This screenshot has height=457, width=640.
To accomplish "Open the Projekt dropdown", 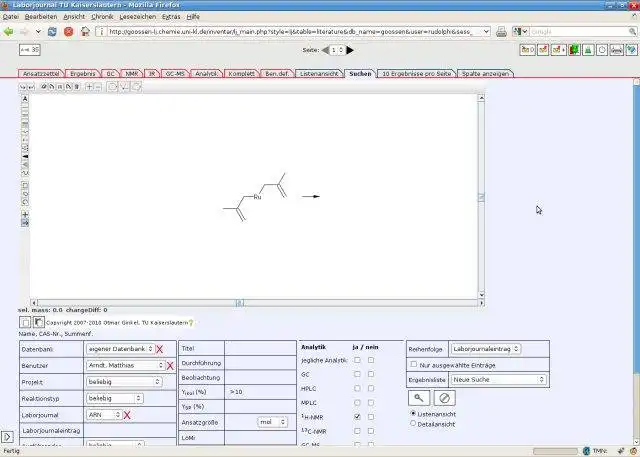I will pos(124,382).
